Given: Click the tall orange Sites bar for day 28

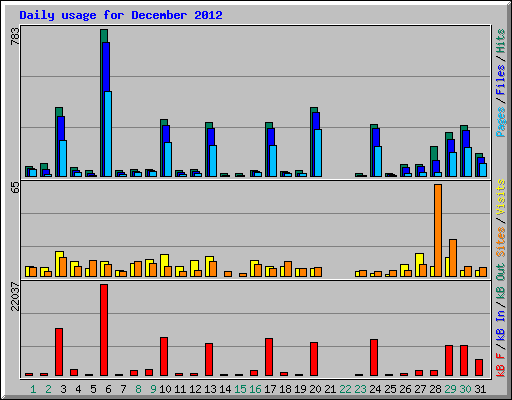Looking at the screenshot, I should point(438,230).
